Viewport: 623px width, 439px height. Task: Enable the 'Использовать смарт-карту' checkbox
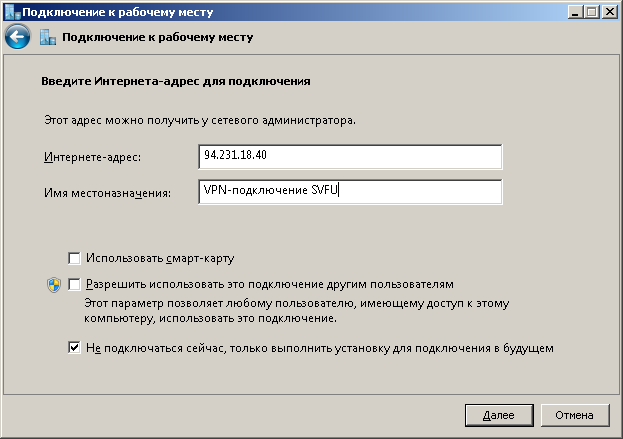(74, 257)
